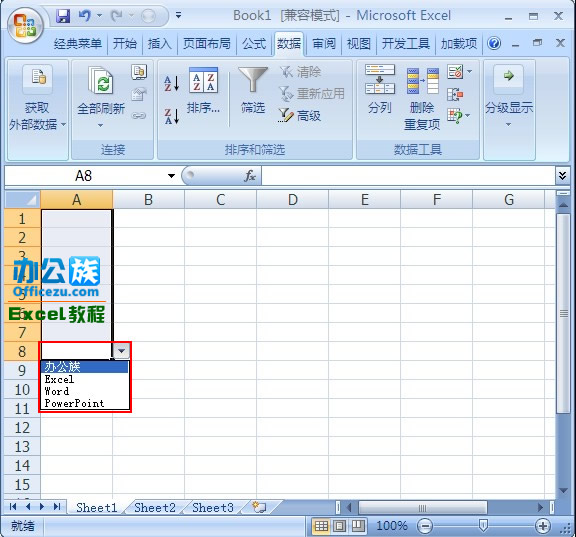576x537 pixels.
Task: Insert a new worksheet tab
Action: [x=259, y=507]
